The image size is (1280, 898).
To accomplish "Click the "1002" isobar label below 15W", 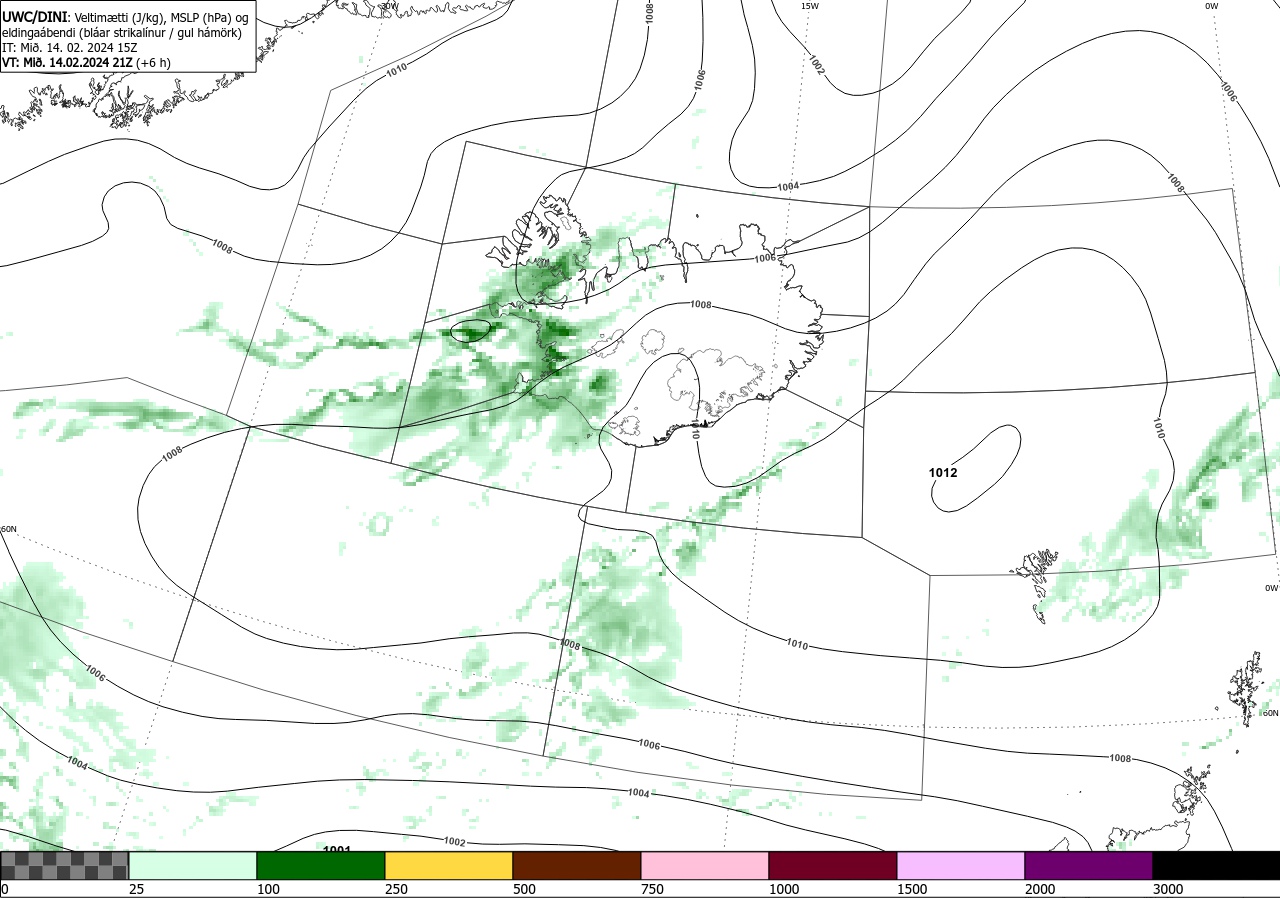I will pos(816,66).
